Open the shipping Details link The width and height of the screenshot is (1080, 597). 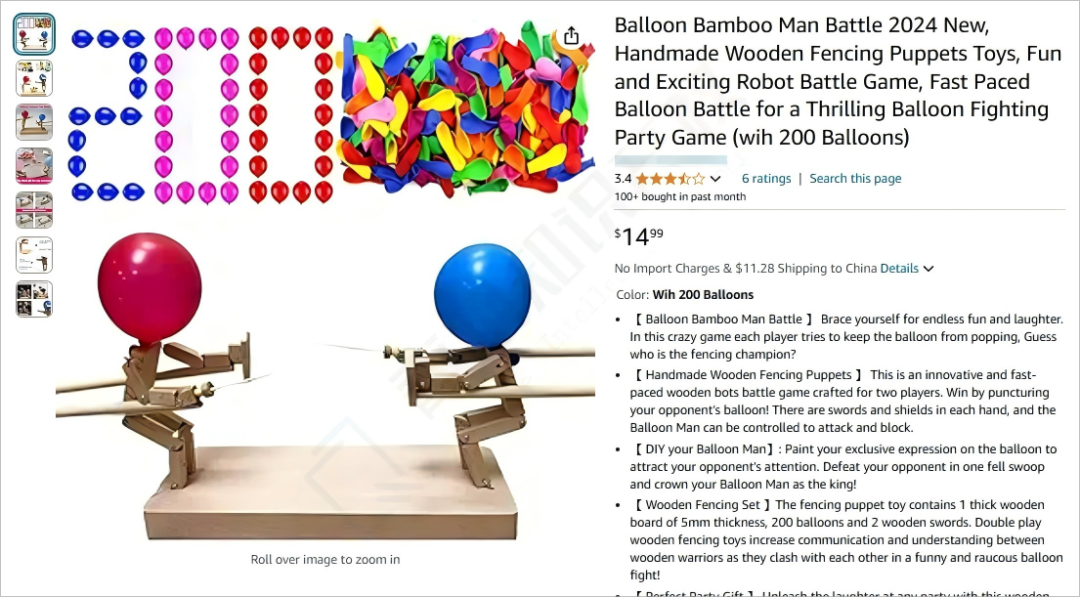899,269
